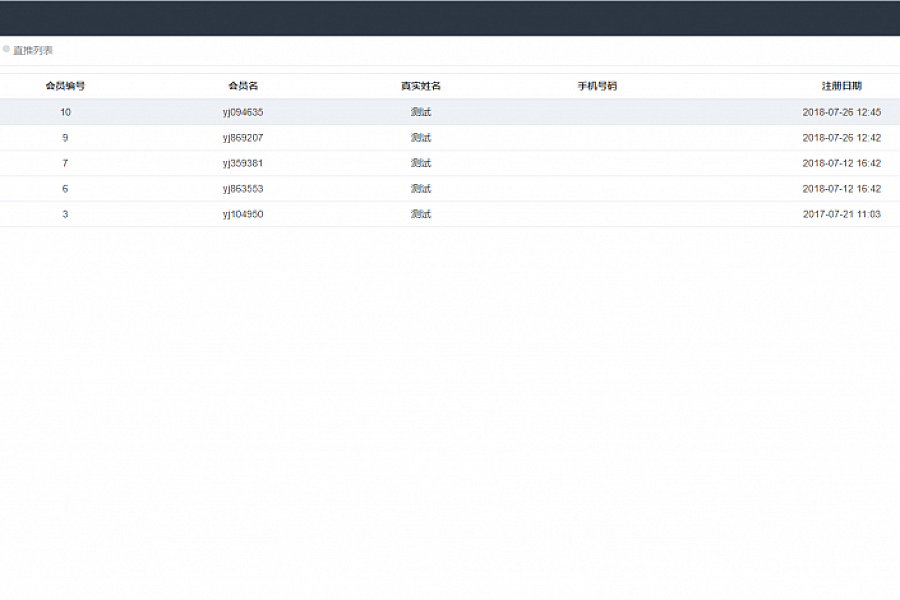Click the date 2017-07-21 11:03
This screenshot has width=900, height=600.
pyautogui.click(x=841, y=214)
